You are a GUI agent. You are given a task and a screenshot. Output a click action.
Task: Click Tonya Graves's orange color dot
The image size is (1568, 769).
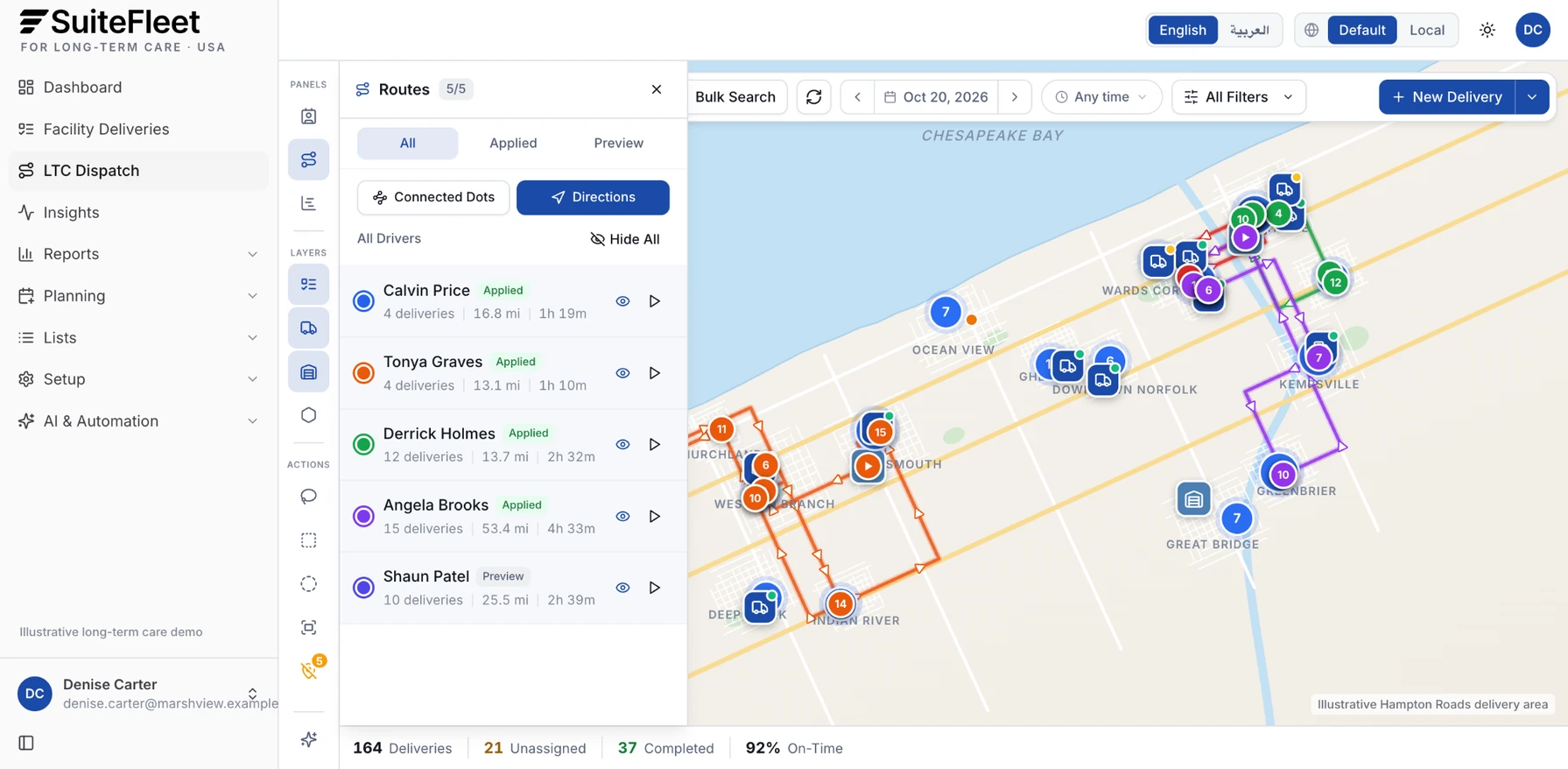coord(363,373)
